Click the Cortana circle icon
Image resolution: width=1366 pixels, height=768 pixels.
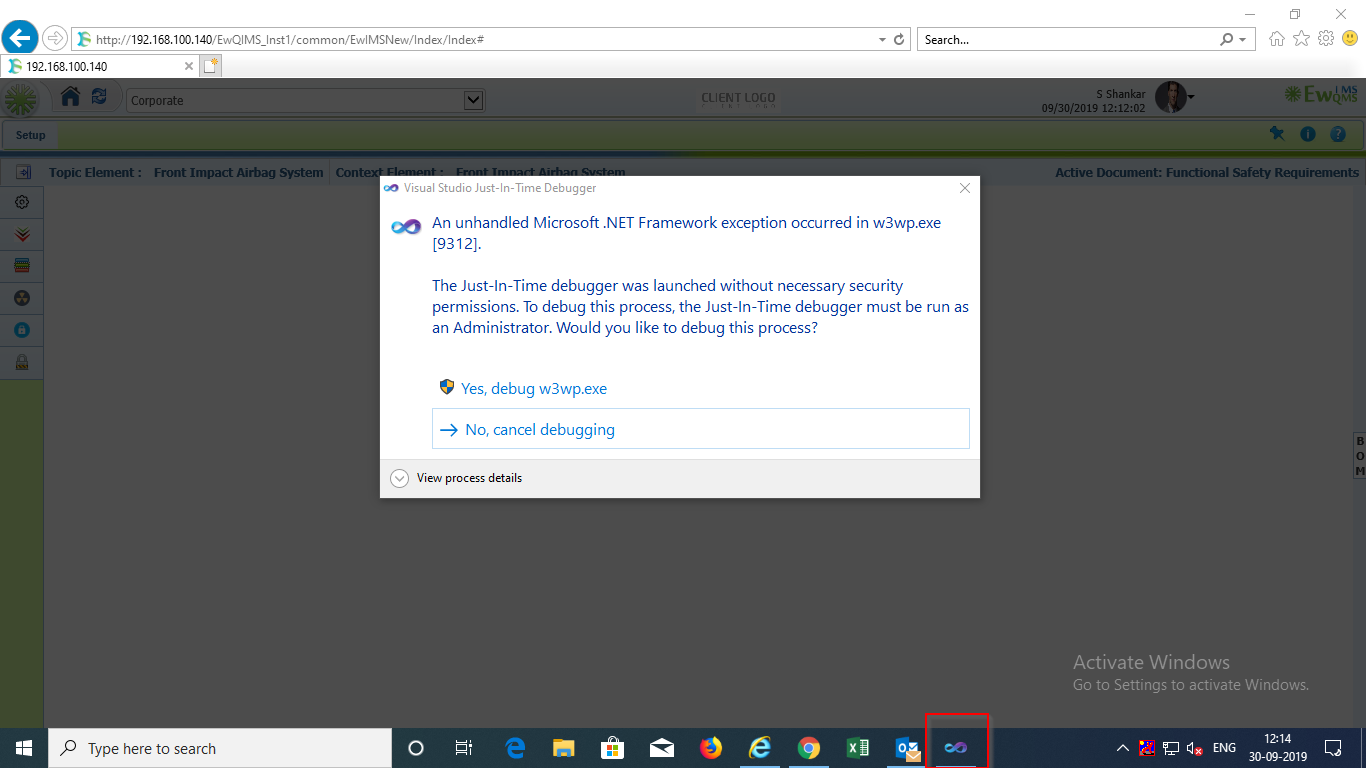click(x=417, y=748)
